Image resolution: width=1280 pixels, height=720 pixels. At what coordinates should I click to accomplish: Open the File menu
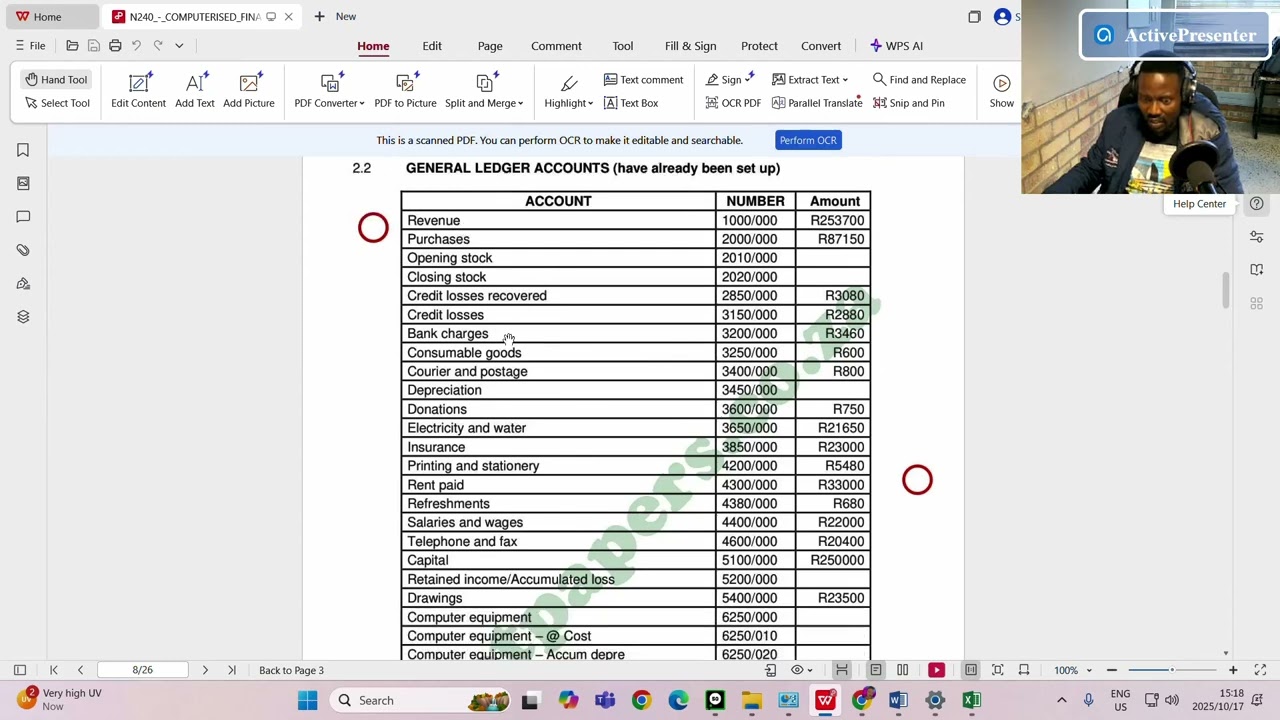click(x=30, y=46)
